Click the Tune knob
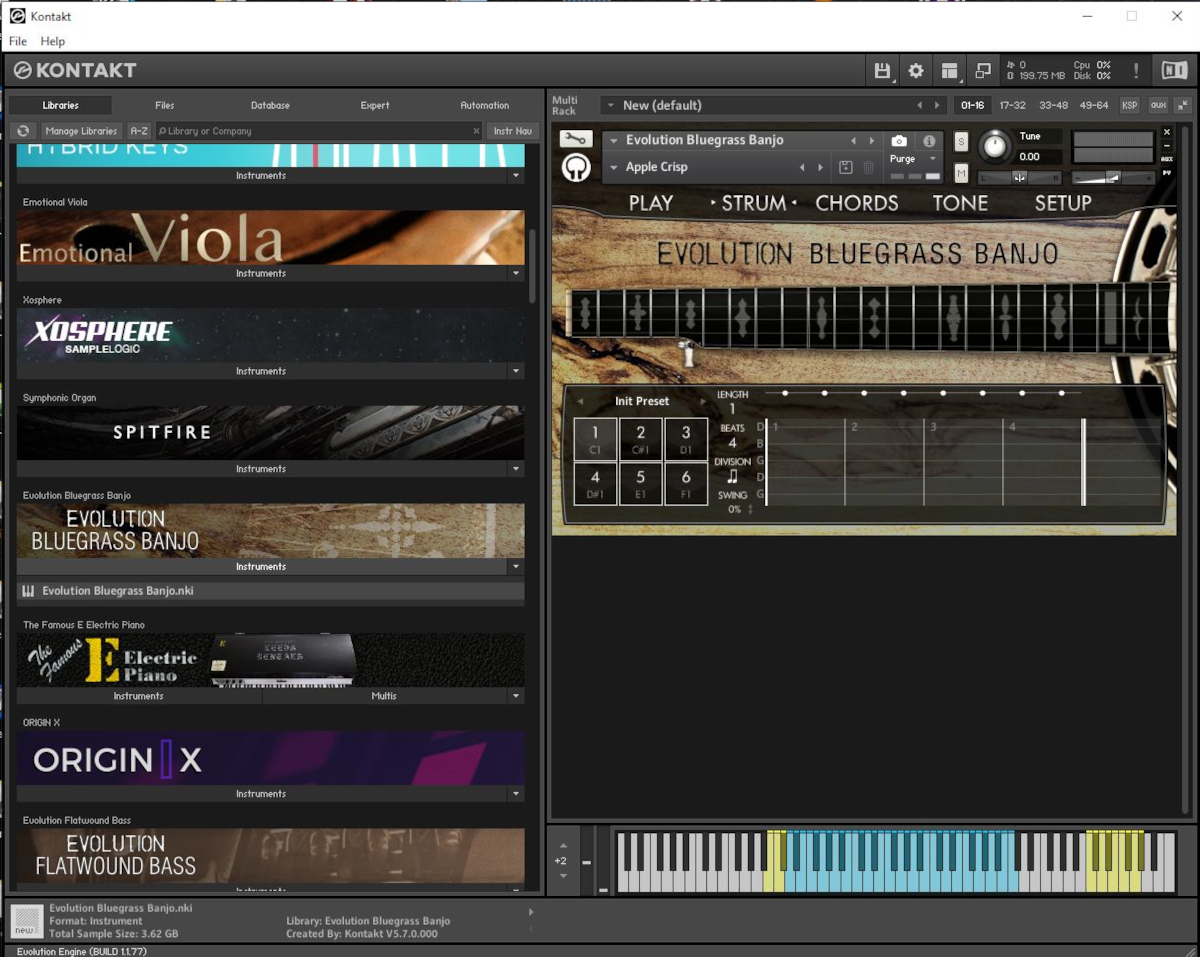 [994, 146]
